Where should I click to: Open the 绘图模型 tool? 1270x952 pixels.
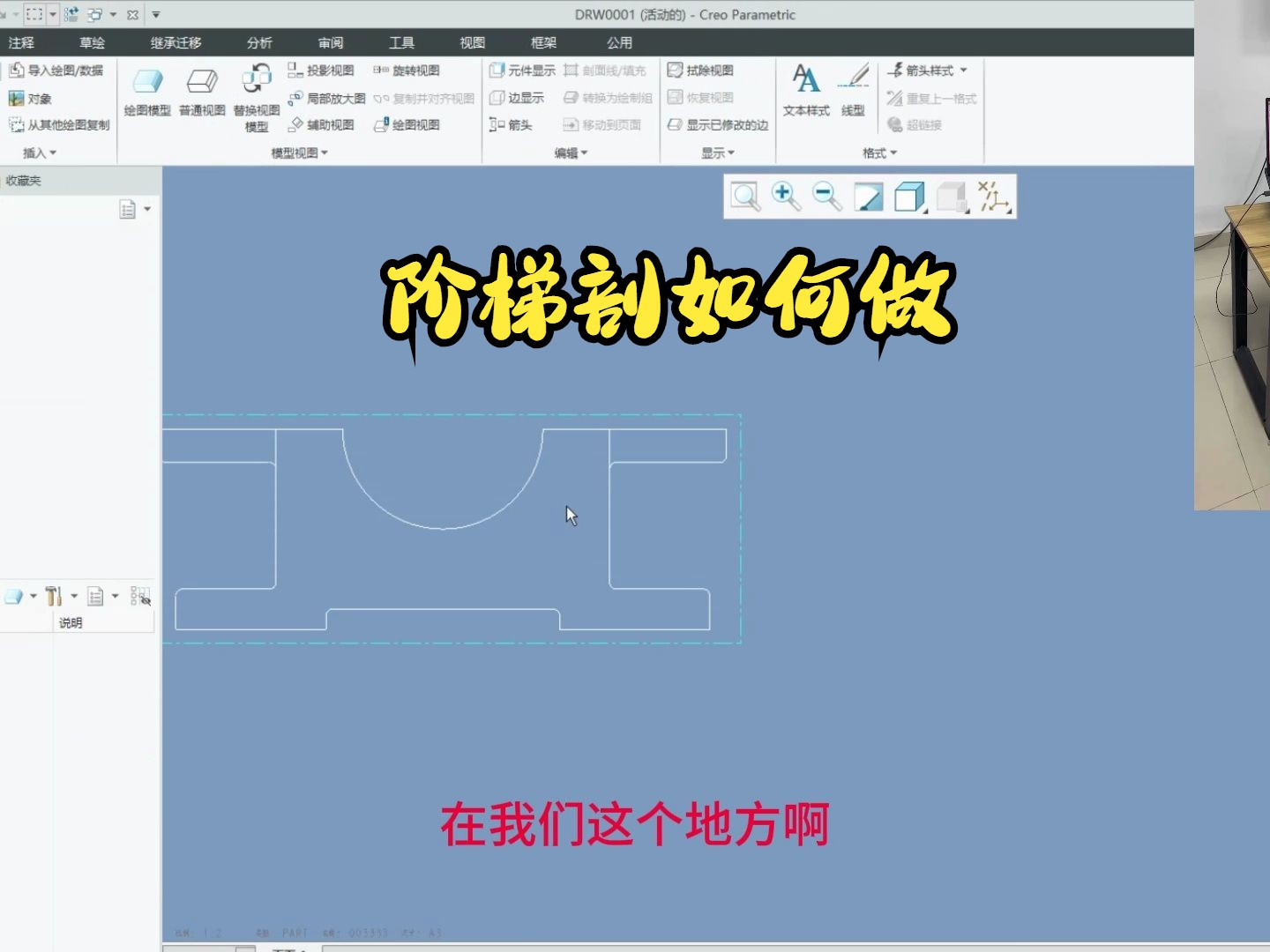tap(146, 88)
